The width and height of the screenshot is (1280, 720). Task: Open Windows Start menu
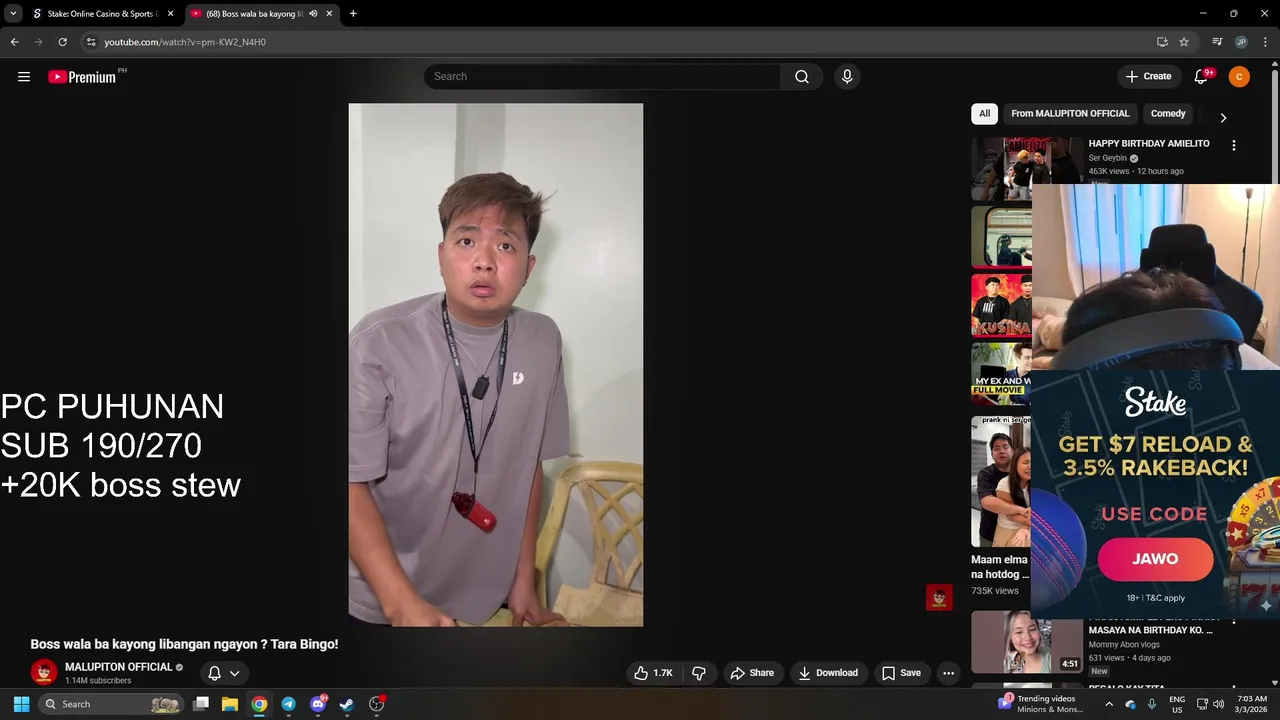point(21,704)
